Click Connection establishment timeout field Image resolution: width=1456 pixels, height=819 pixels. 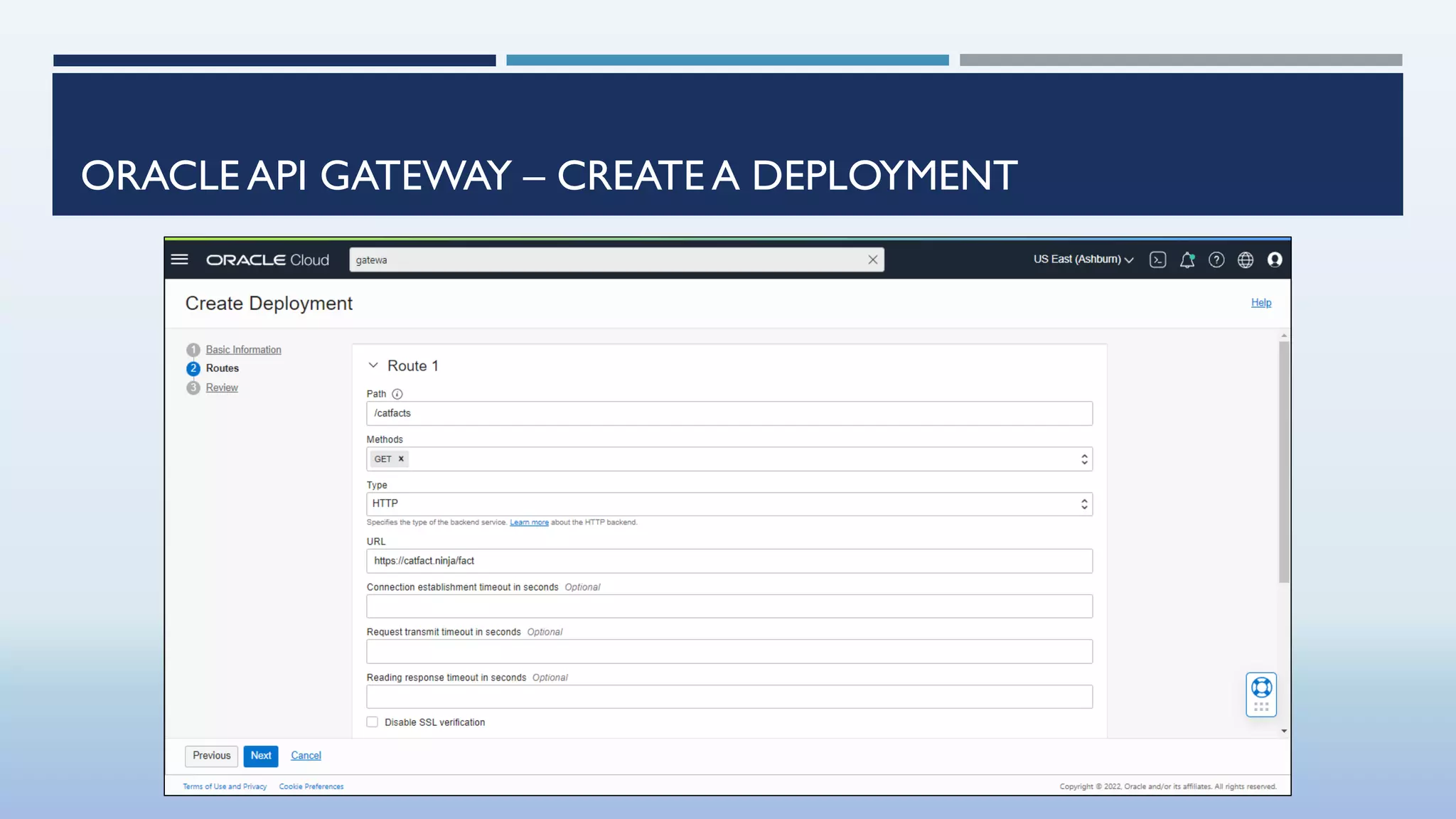tap(729, 606)
